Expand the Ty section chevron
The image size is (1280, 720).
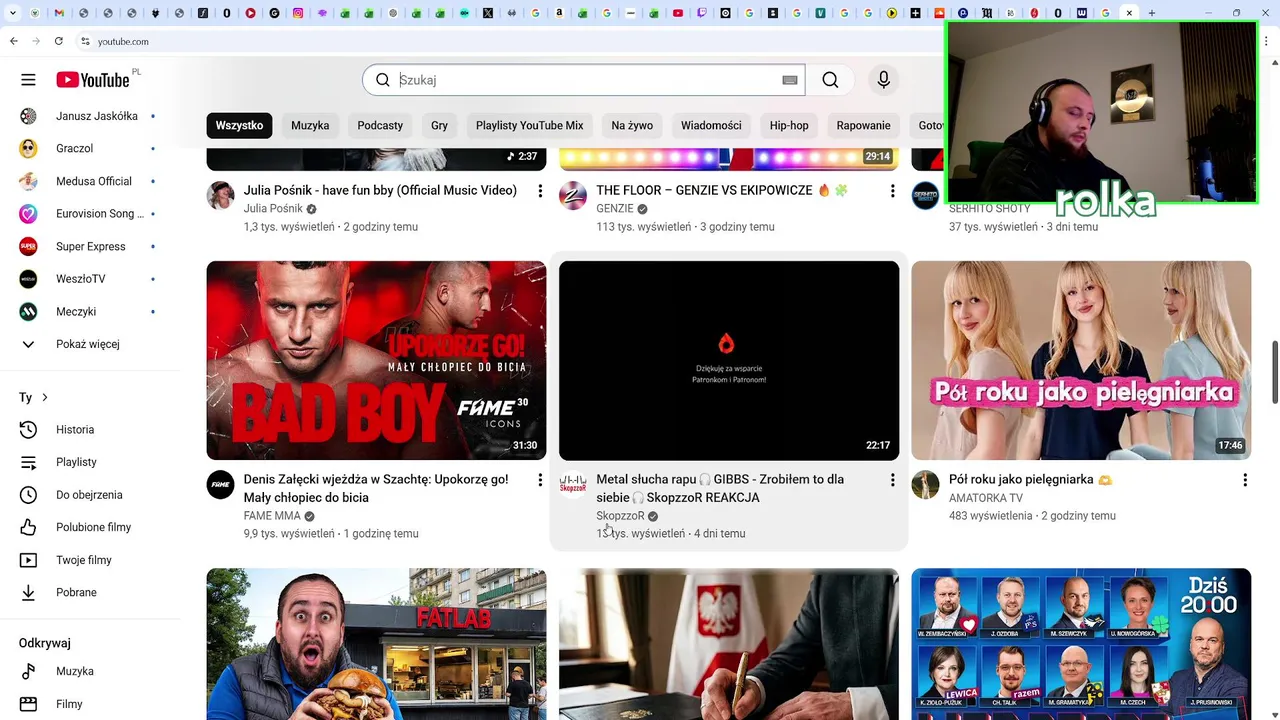click(45, 398)
